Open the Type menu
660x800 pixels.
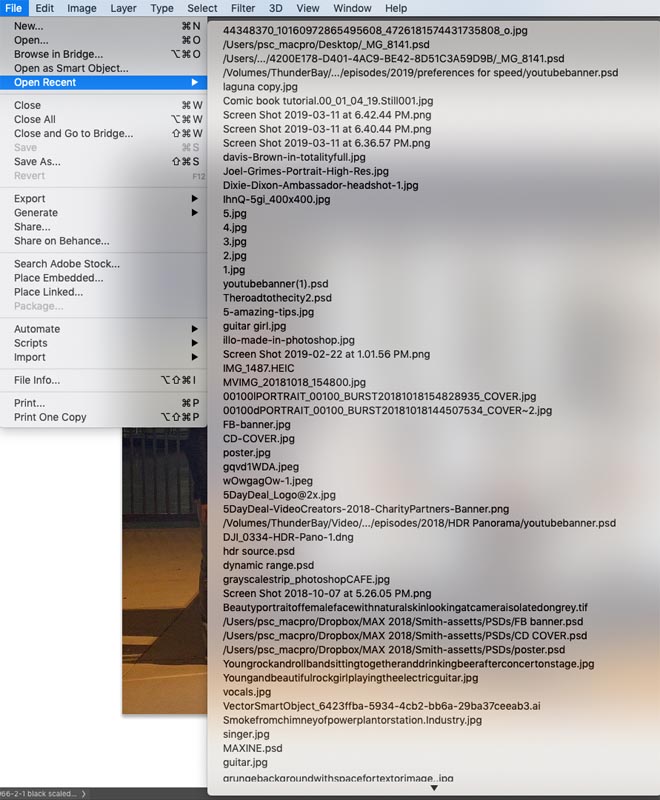click(162, 8)
